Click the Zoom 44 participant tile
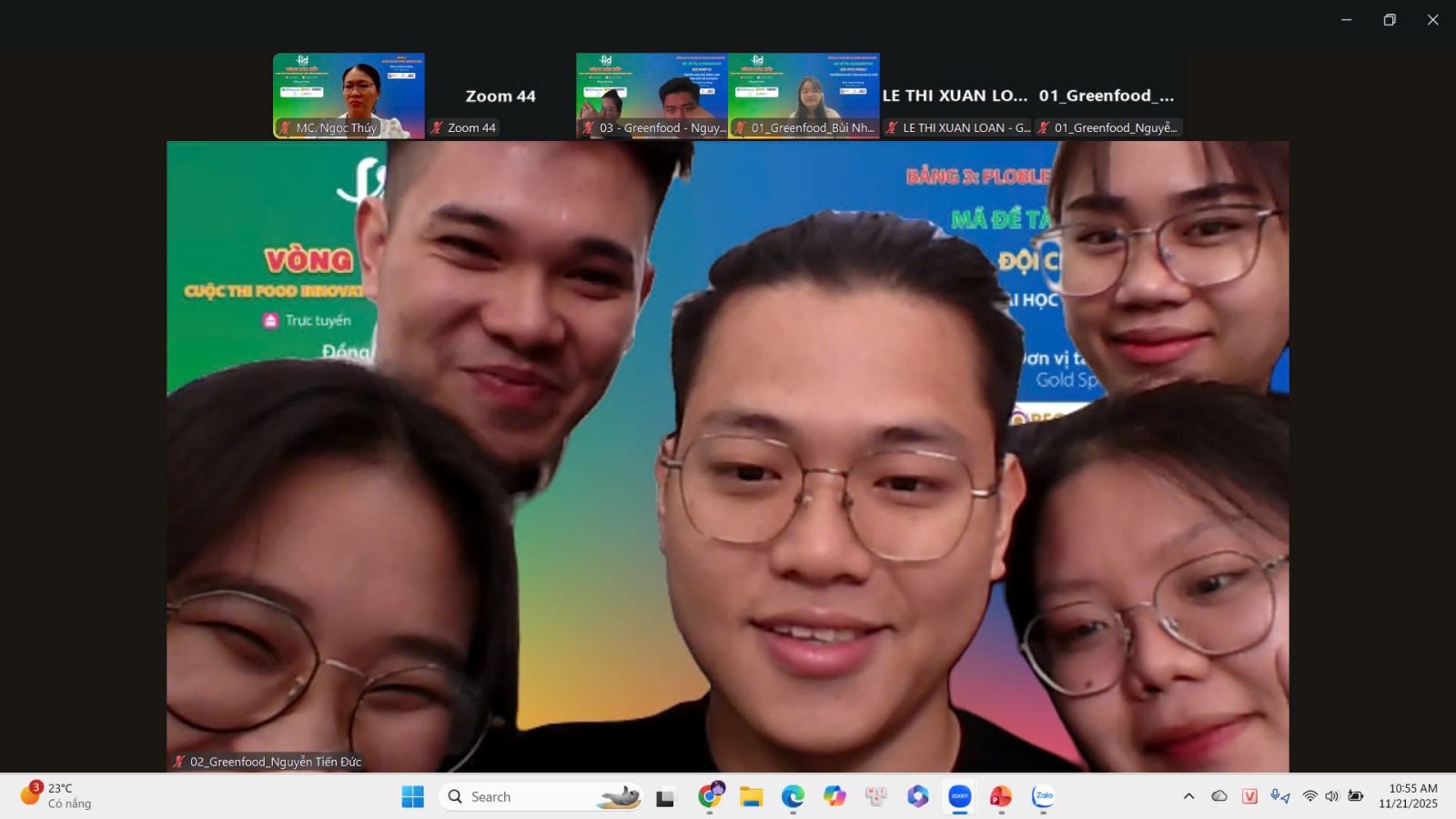Viewport: 1456px width, 819px height. 500,96
